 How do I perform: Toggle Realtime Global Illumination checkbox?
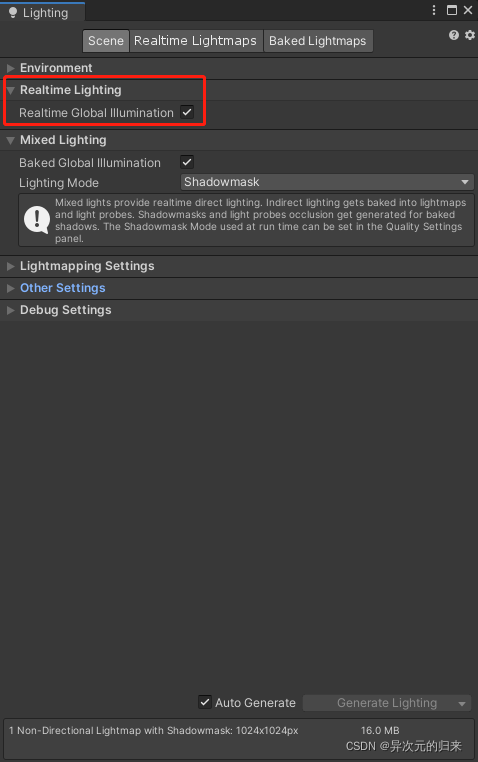point(187,112)
